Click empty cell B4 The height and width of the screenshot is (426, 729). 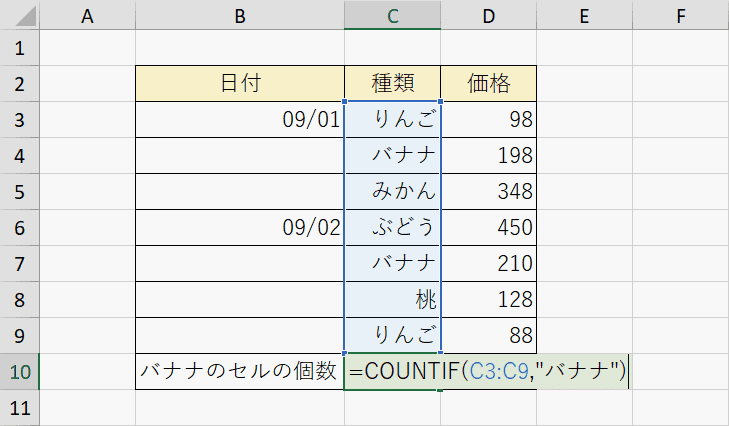click(x=240, y=155)
